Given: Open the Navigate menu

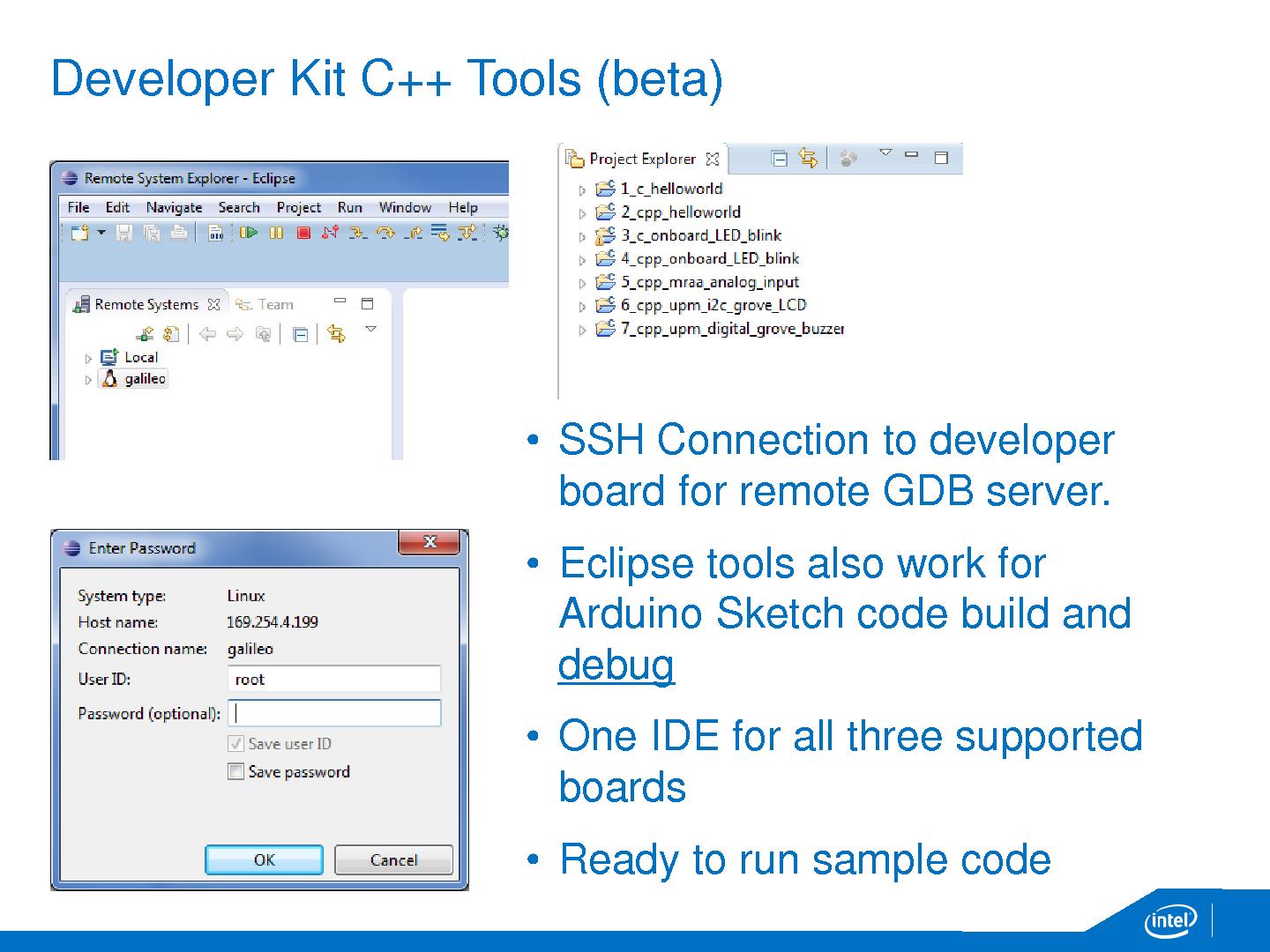Looking at the screenshot, I should pos(174,207).
